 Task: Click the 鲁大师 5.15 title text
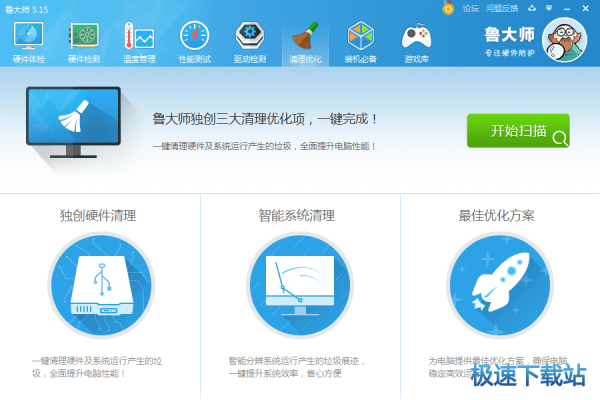[x=27, y=10]
